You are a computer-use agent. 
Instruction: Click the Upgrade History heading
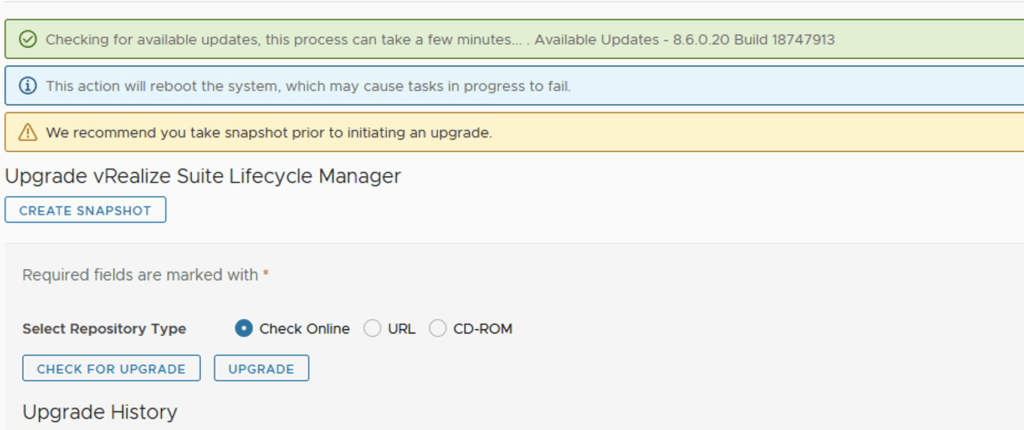tap(100, 412)
